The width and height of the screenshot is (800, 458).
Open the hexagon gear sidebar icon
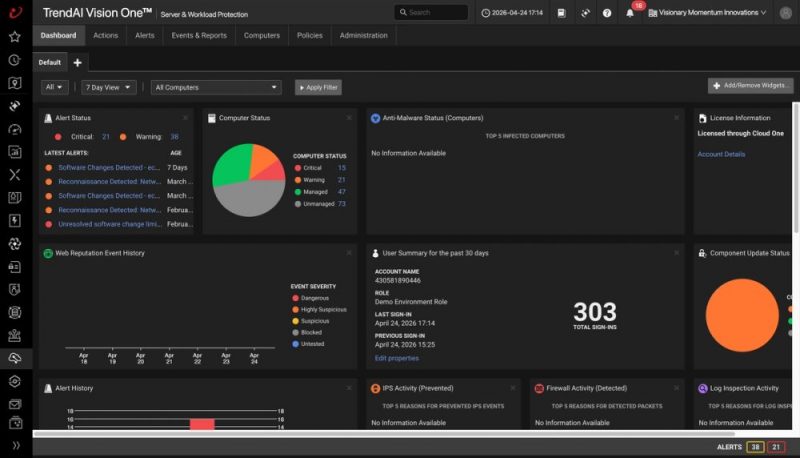pos(15,381)
